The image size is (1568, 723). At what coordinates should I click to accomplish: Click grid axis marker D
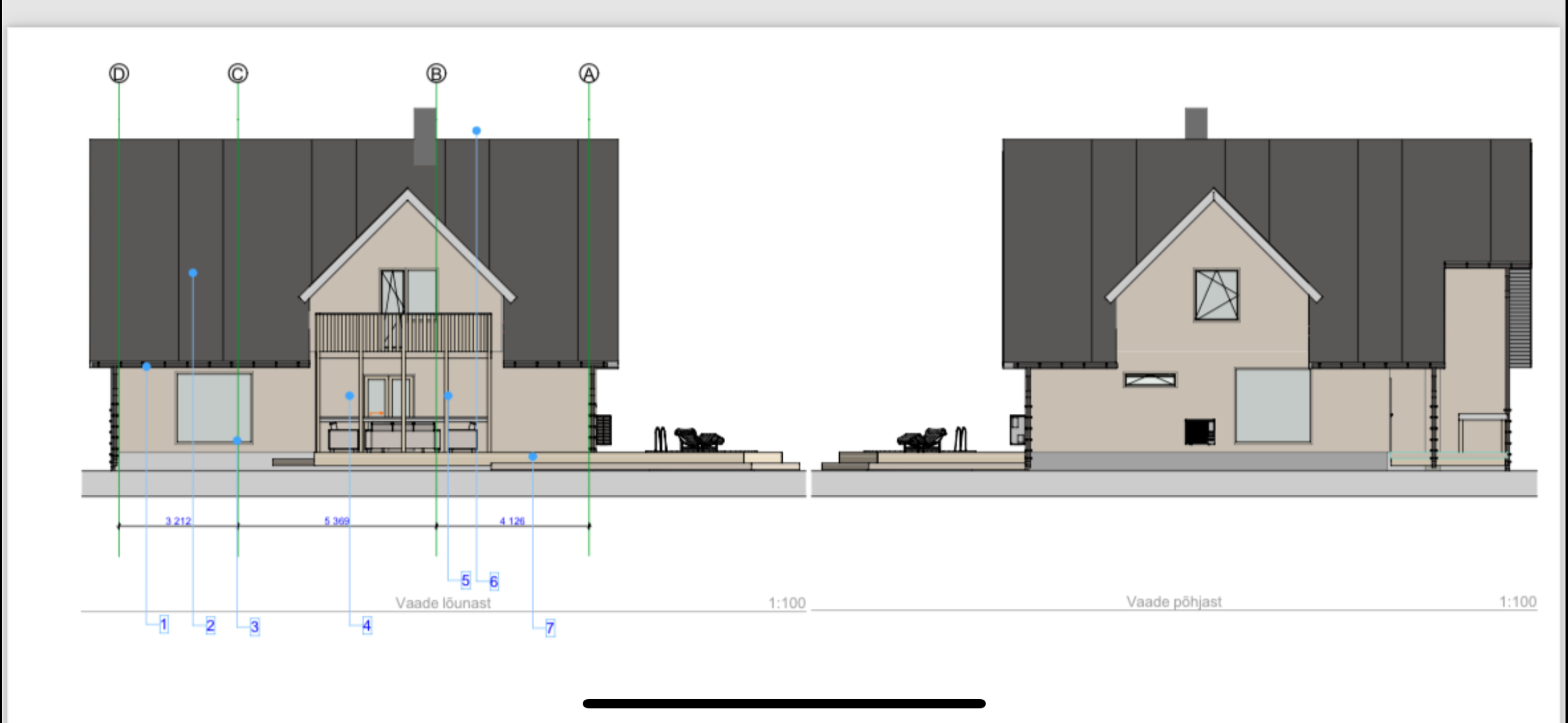coord(119,74)
